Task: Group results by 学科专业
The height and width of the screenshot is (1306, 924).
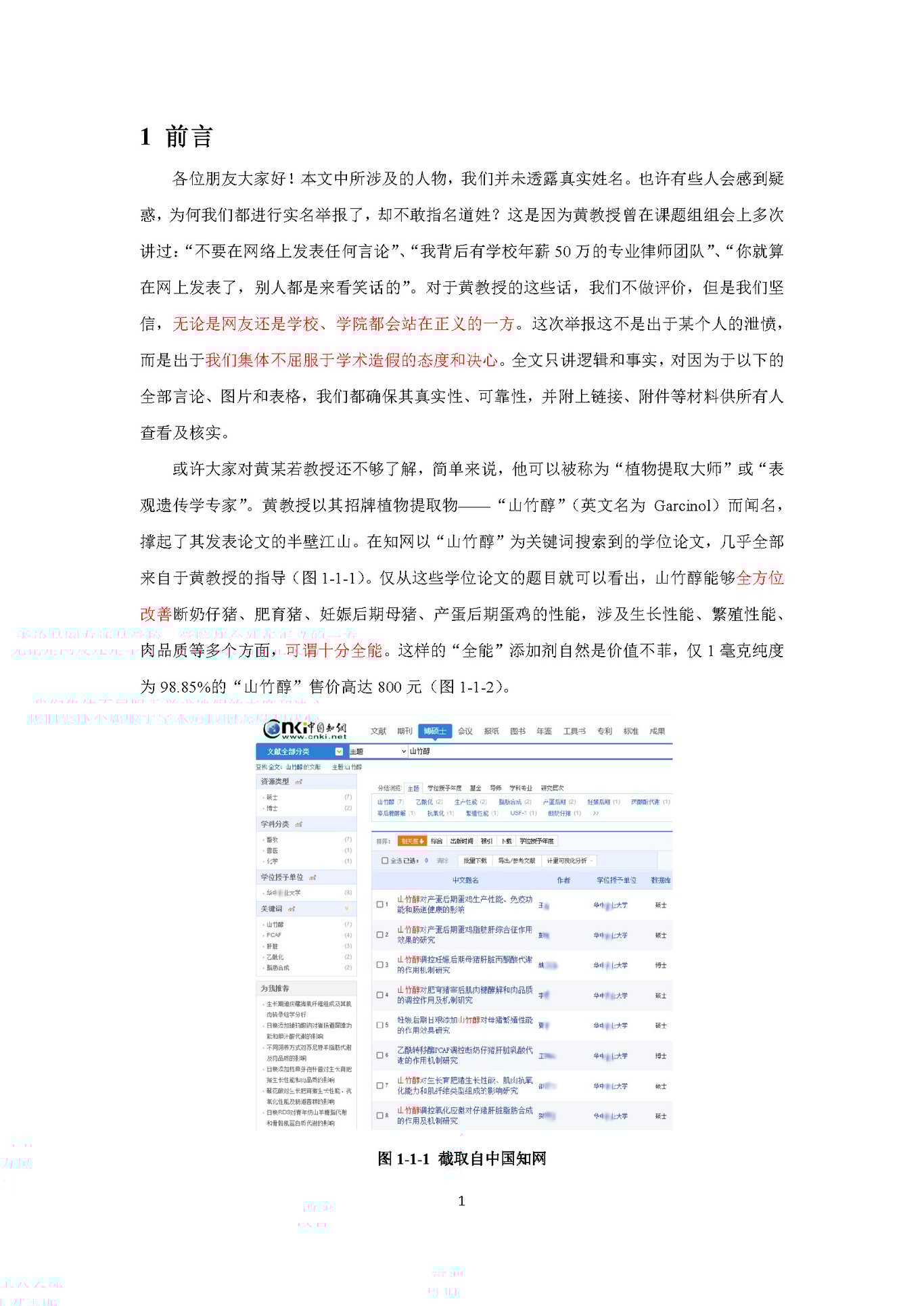Action: [x=521, y=788]
